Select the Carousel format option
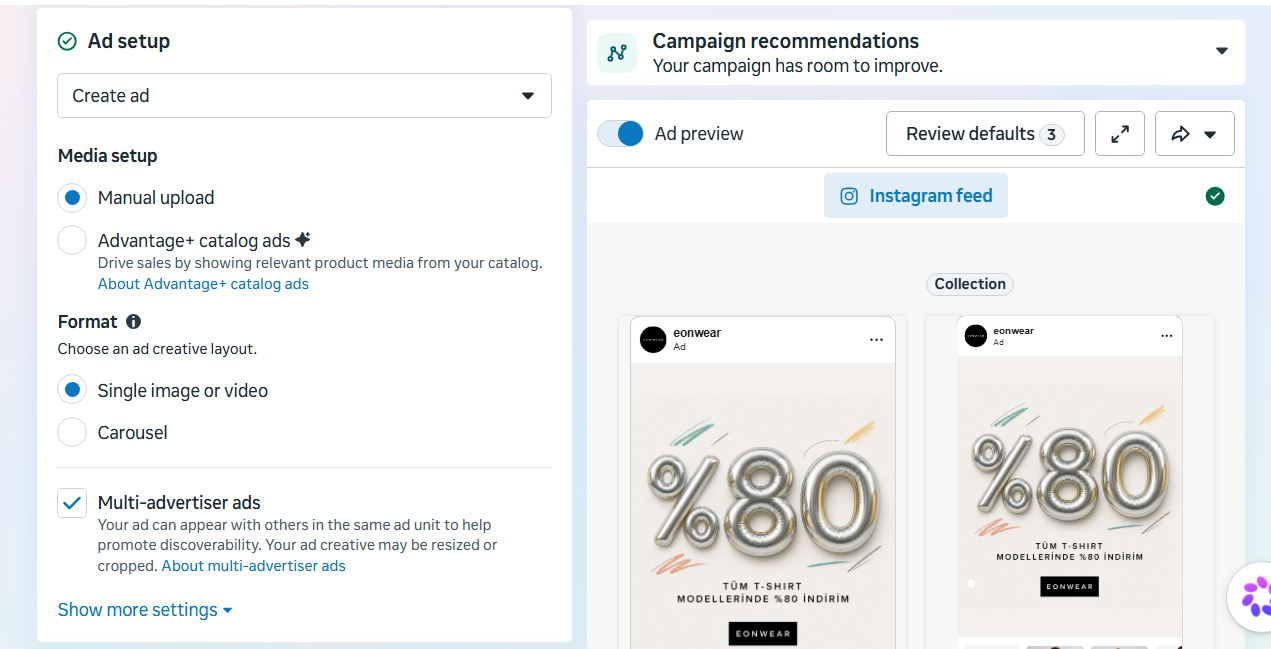 72,432
